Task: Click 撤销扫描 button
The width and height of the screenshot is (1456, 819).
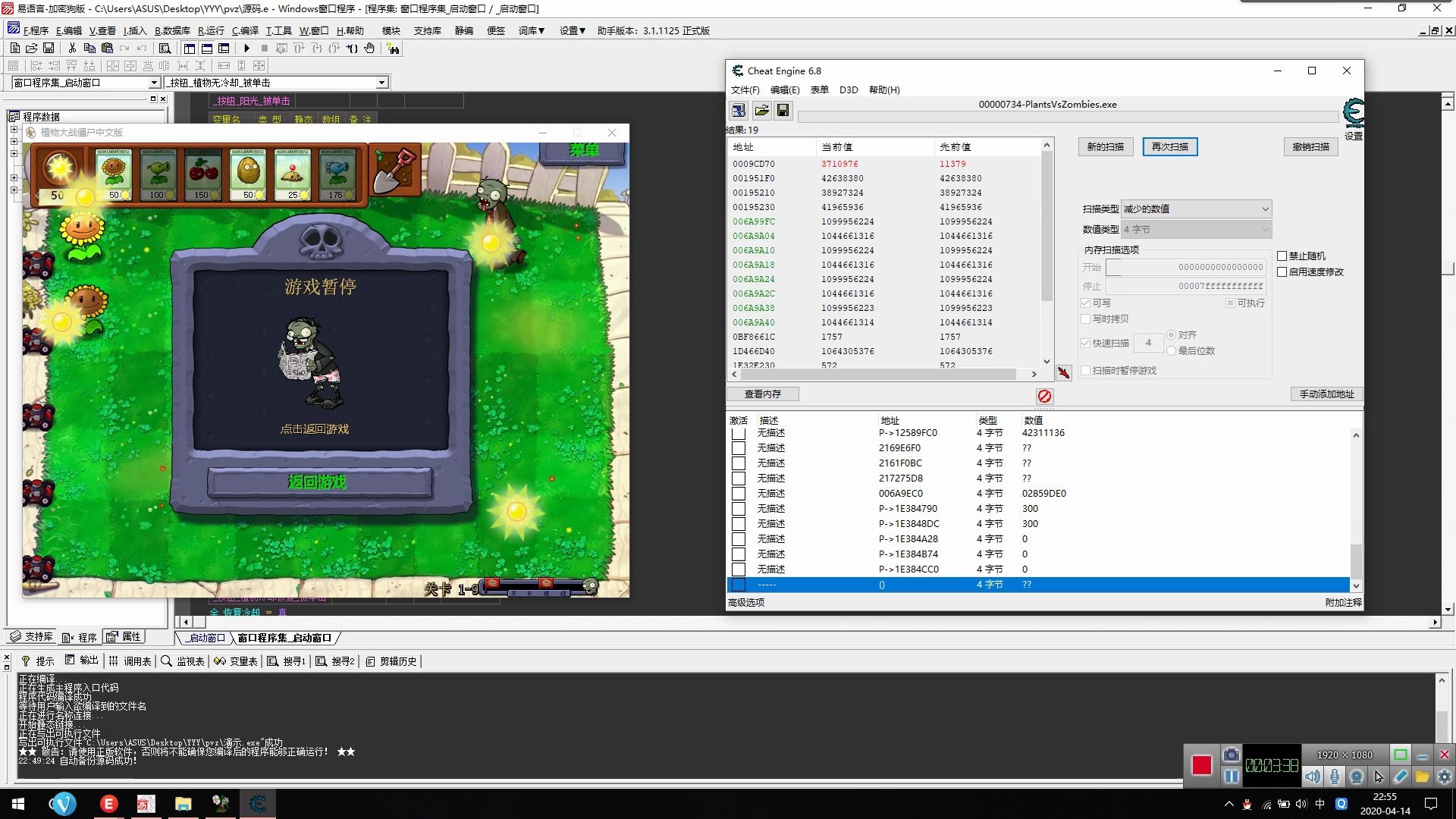Action: (x=1310, y=147)
